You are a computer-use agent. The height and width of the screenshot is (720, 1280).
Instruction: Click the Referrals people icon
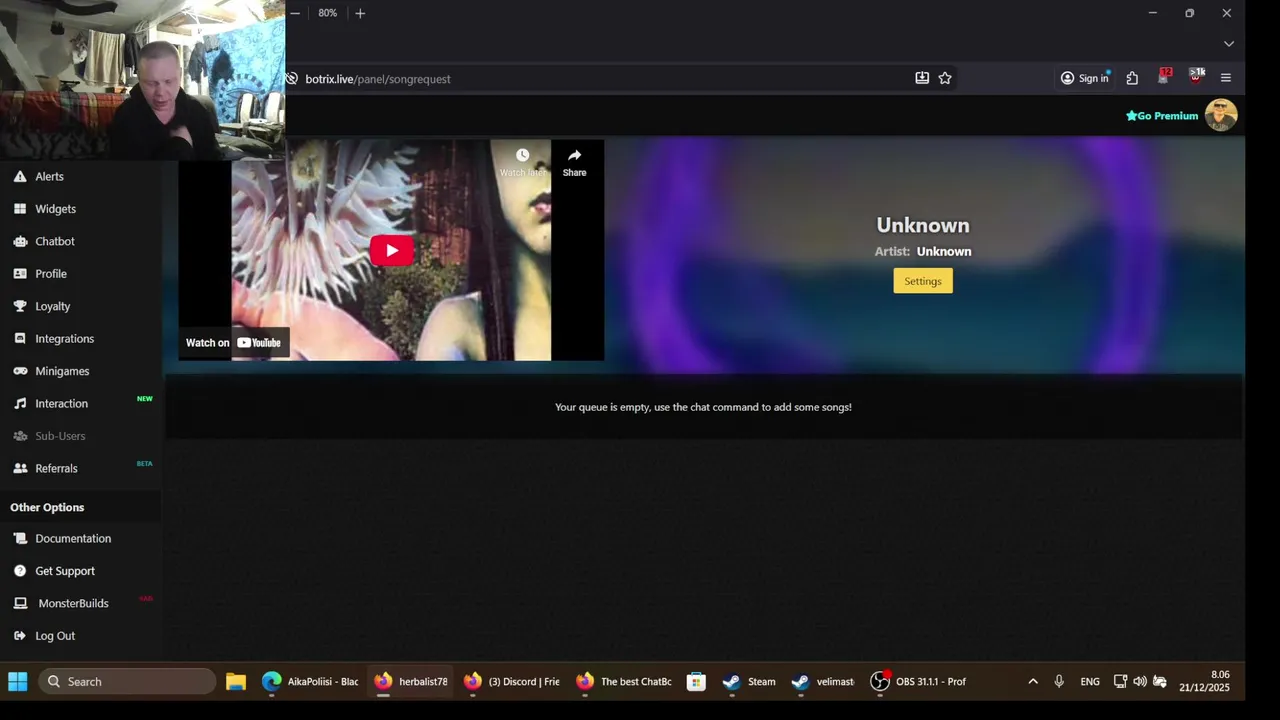tap(20, 468)
